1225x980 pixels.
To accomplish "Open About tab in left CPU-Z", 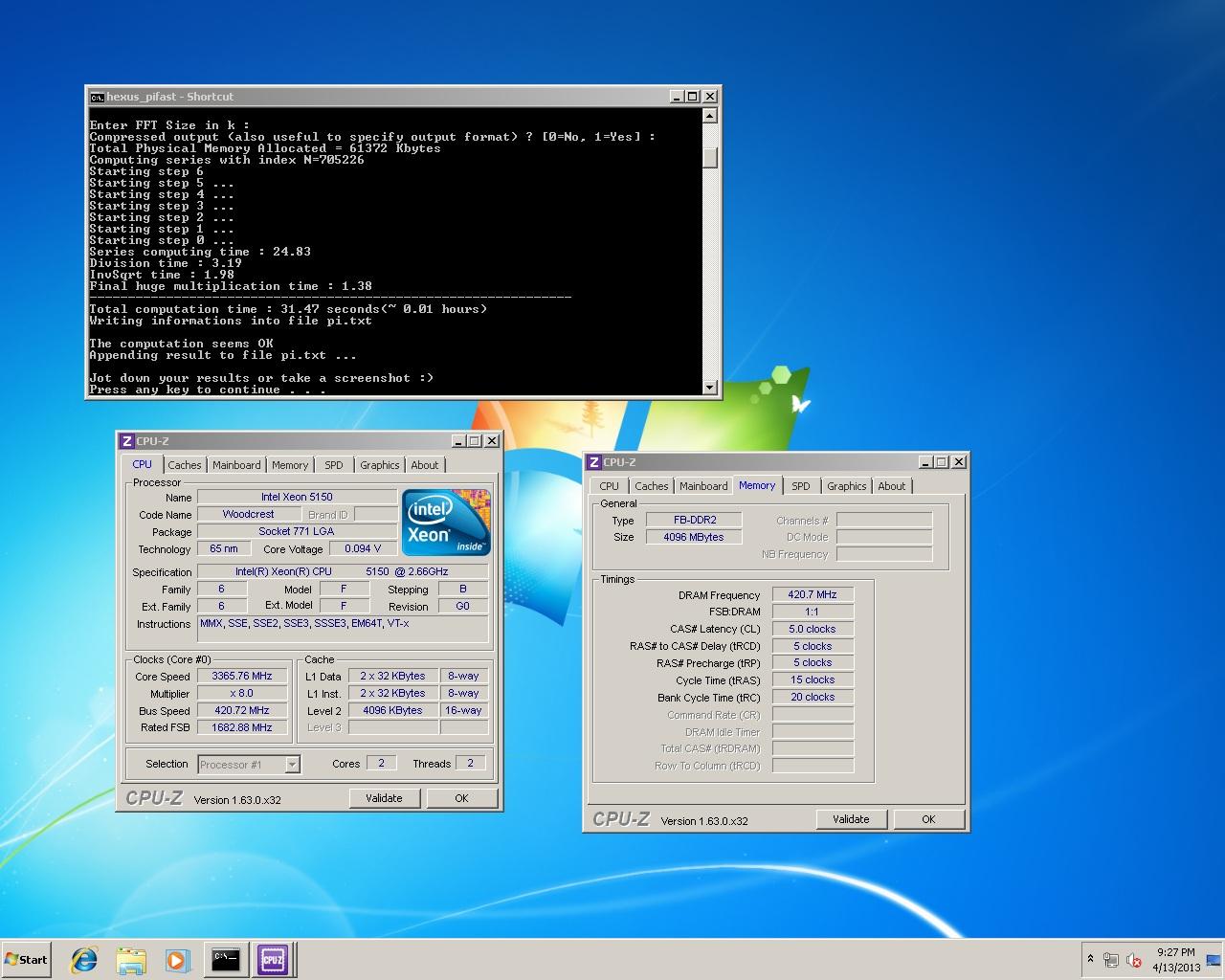I will tap(425, 465).
